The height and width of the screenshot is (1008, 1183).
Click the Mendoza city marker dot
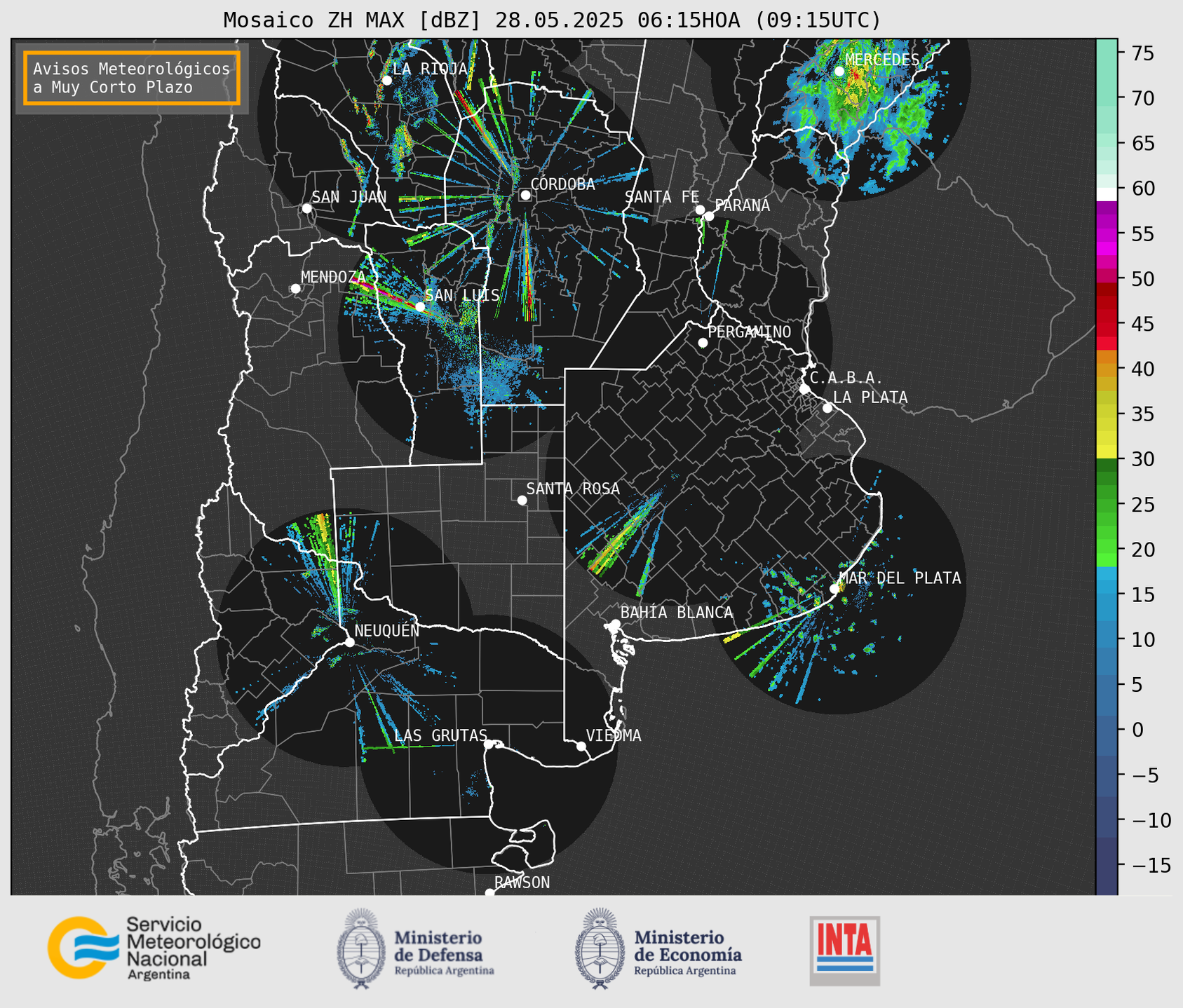(x=295, y=289)
